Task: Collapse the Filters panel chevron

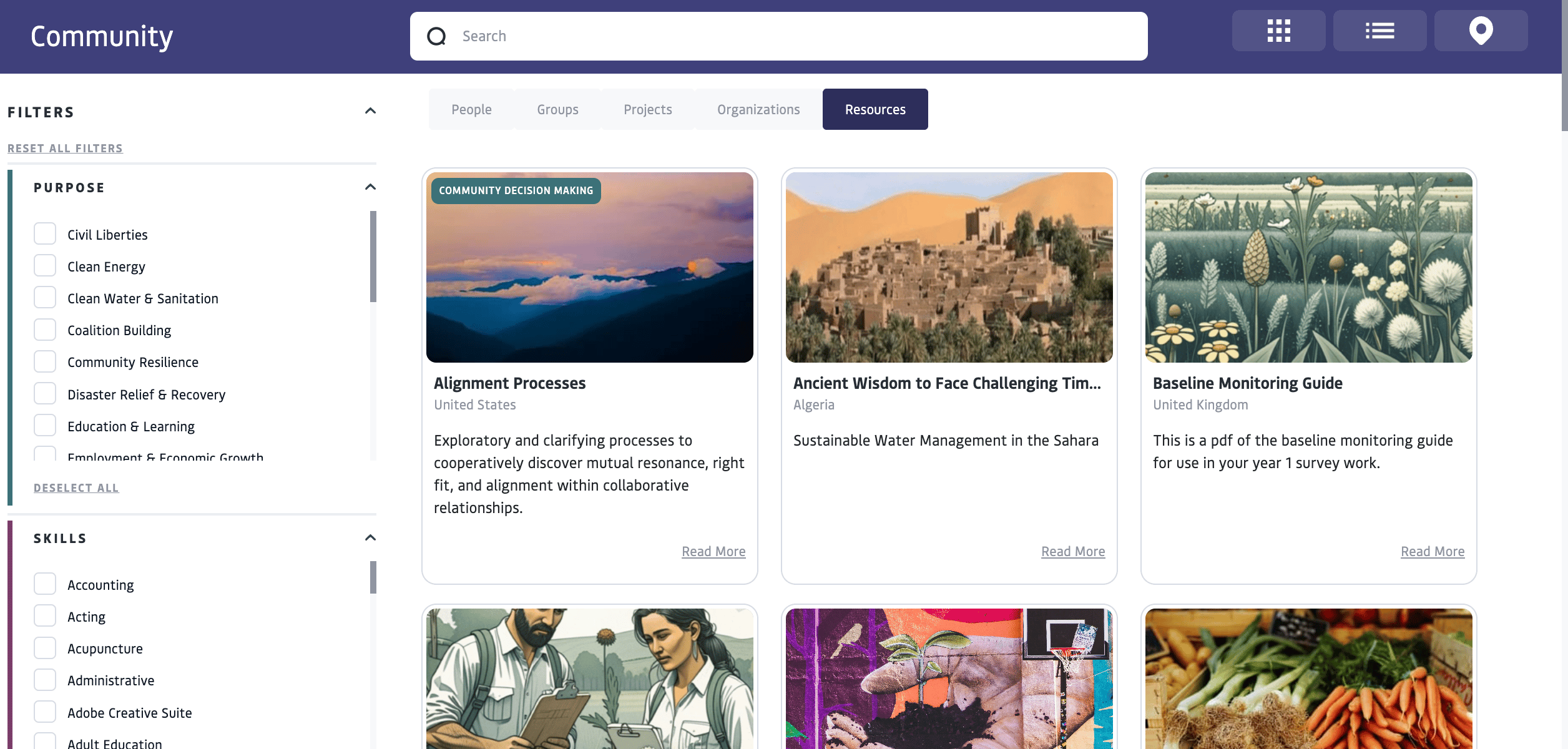Action: pos(370,111)
